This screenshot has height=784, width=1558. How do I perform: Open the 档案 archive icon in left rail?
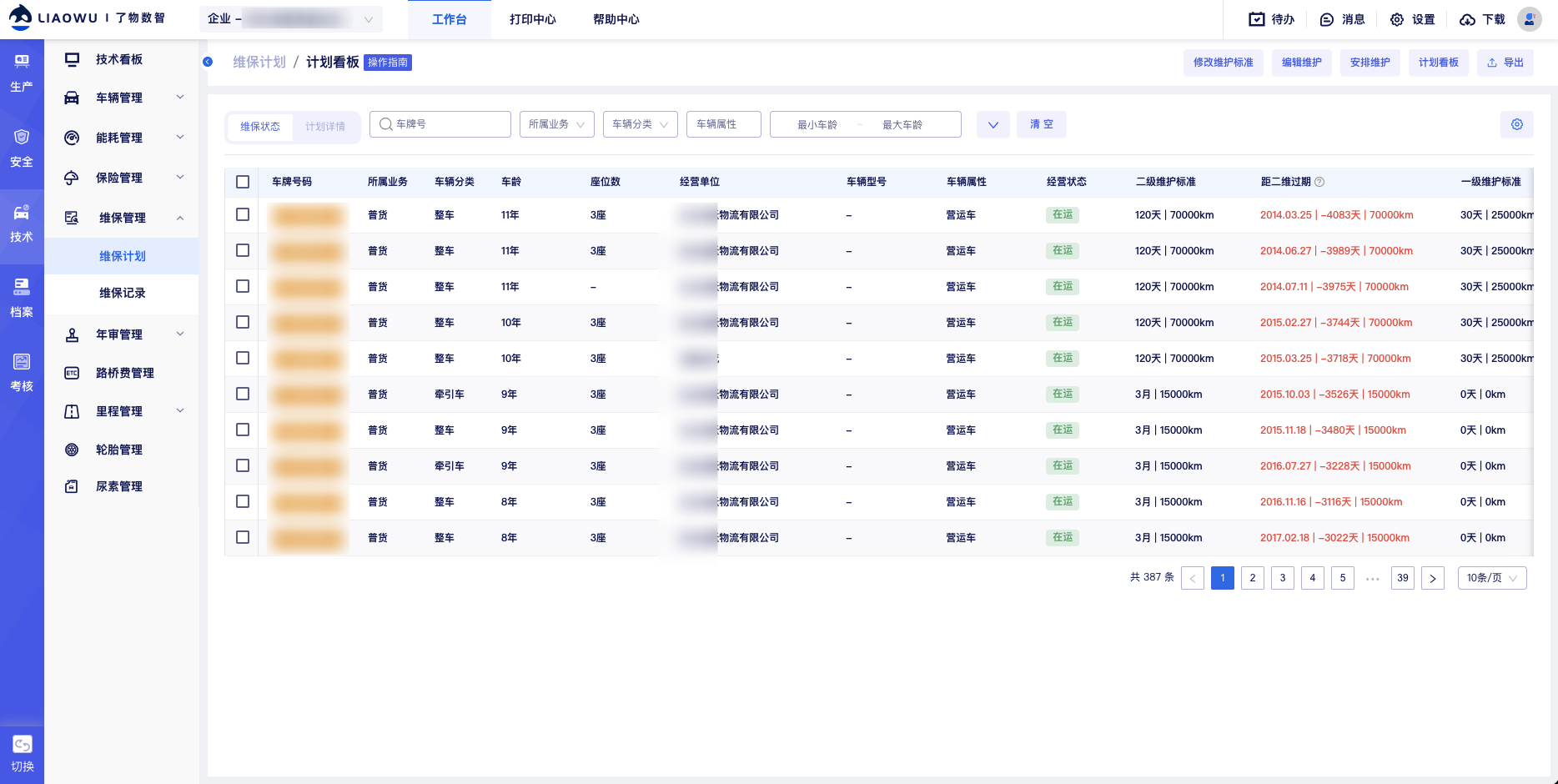click(22, 288)
